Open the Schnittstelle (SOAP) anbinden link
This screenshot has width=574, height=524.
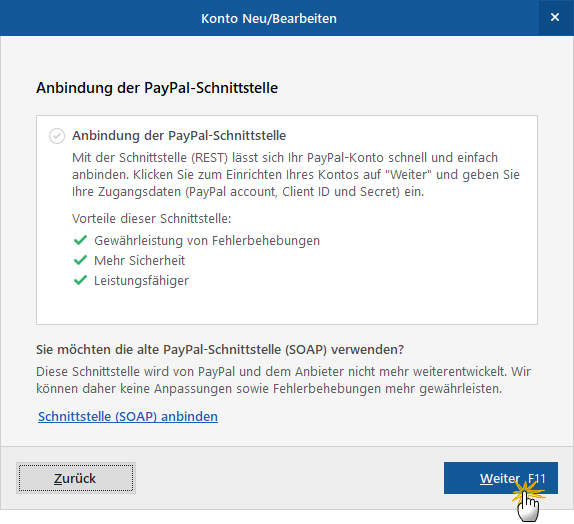point(128,416)
